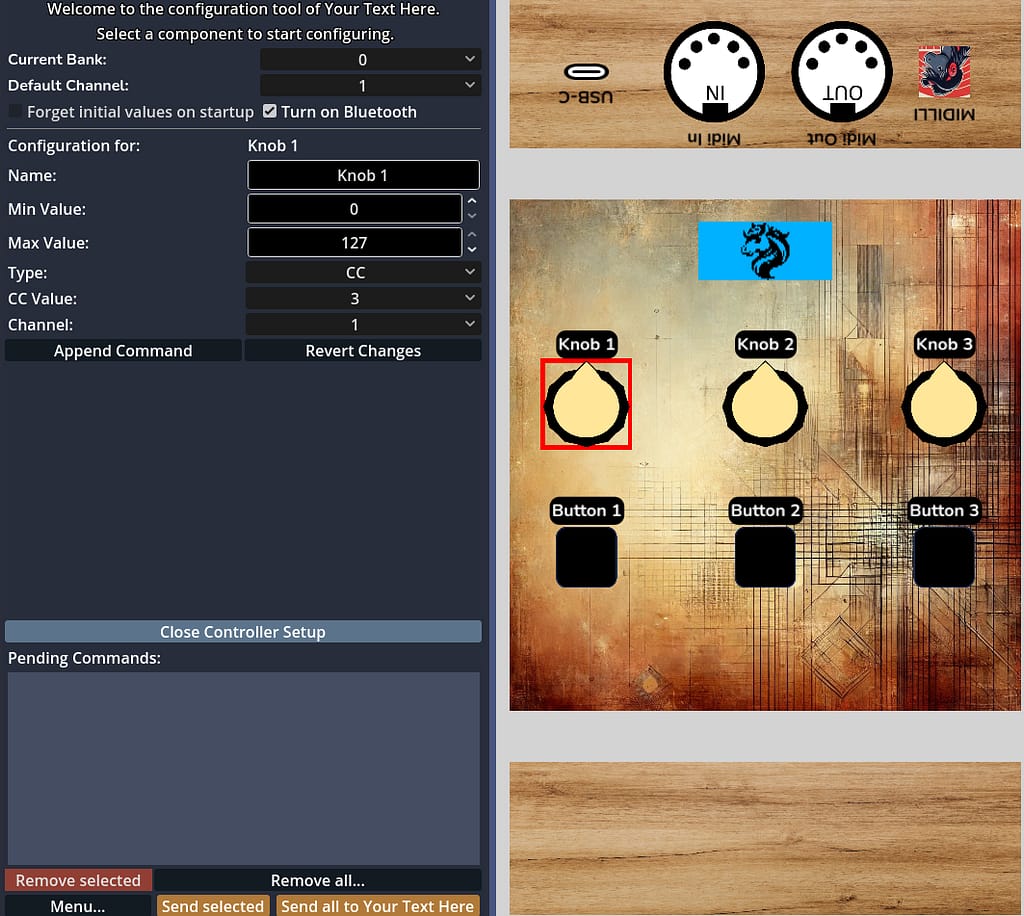Click the blue dragon logo display

[765, 250]
